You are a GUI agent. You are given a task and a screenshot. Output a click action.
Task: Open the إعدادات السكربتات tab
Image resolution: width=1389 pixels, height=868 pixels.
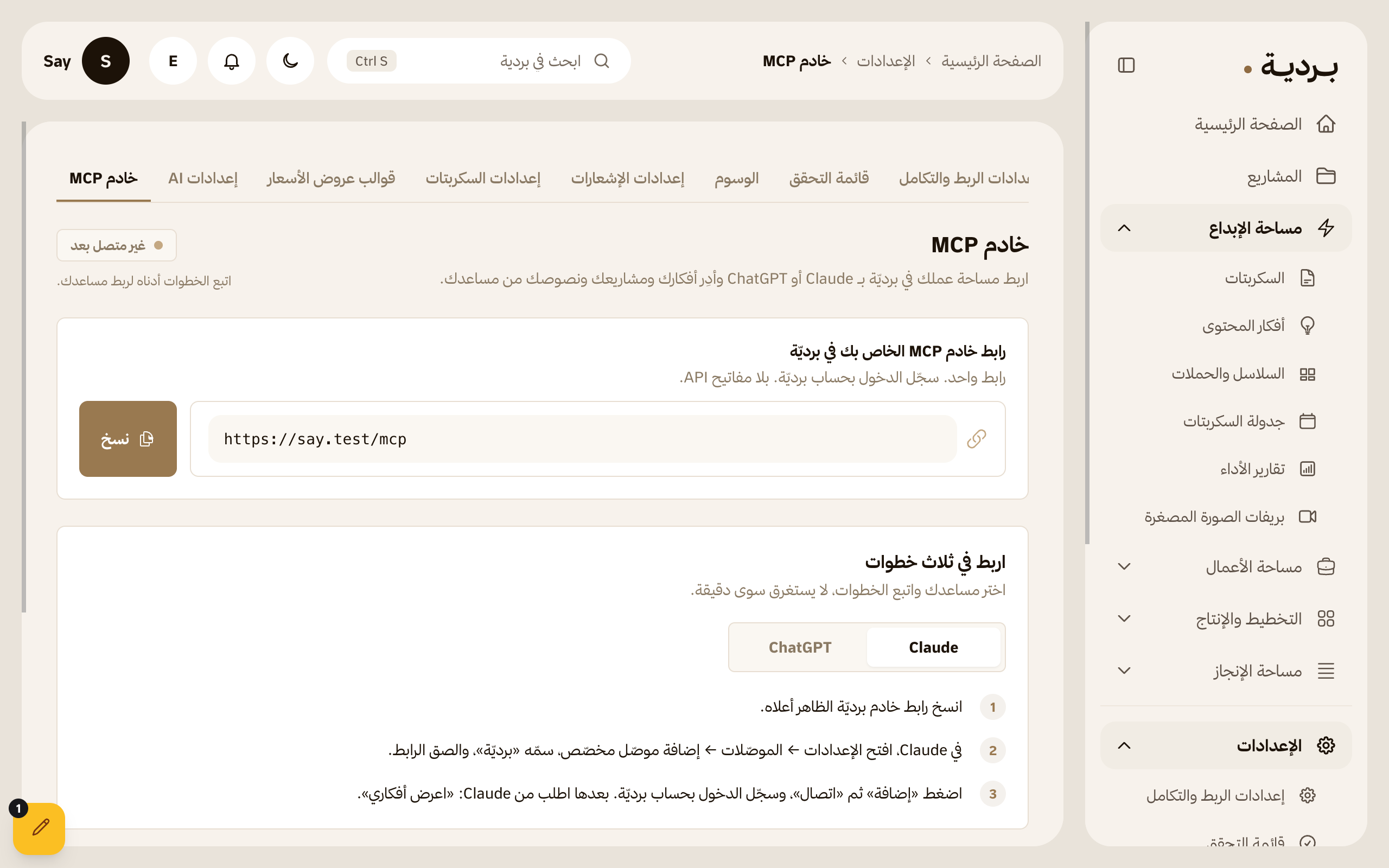pyautogui.click(x=483, y=178)
